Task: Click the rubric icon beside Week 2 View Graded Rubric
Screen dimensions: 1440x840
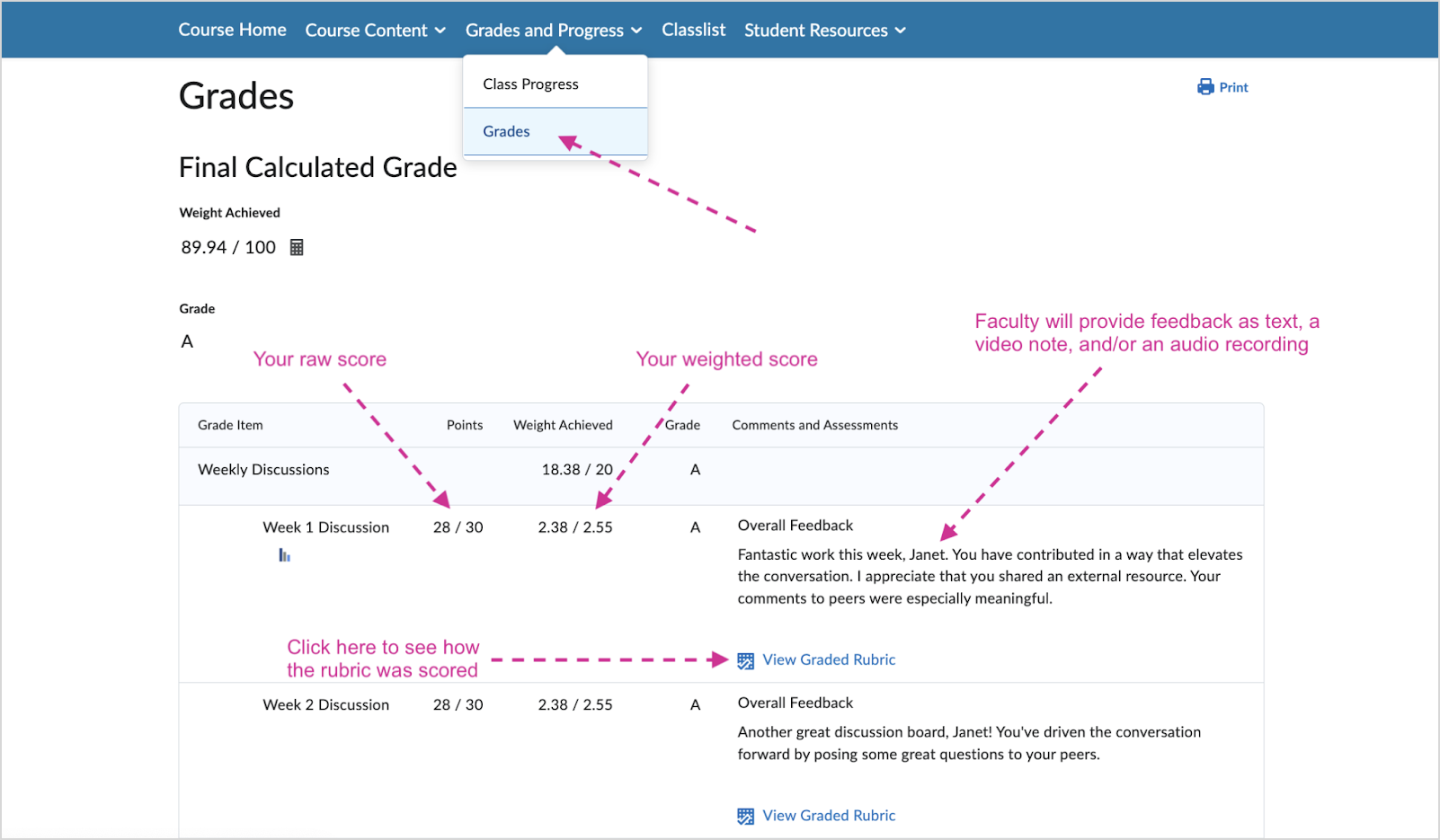Action: [x=744, y=815]
